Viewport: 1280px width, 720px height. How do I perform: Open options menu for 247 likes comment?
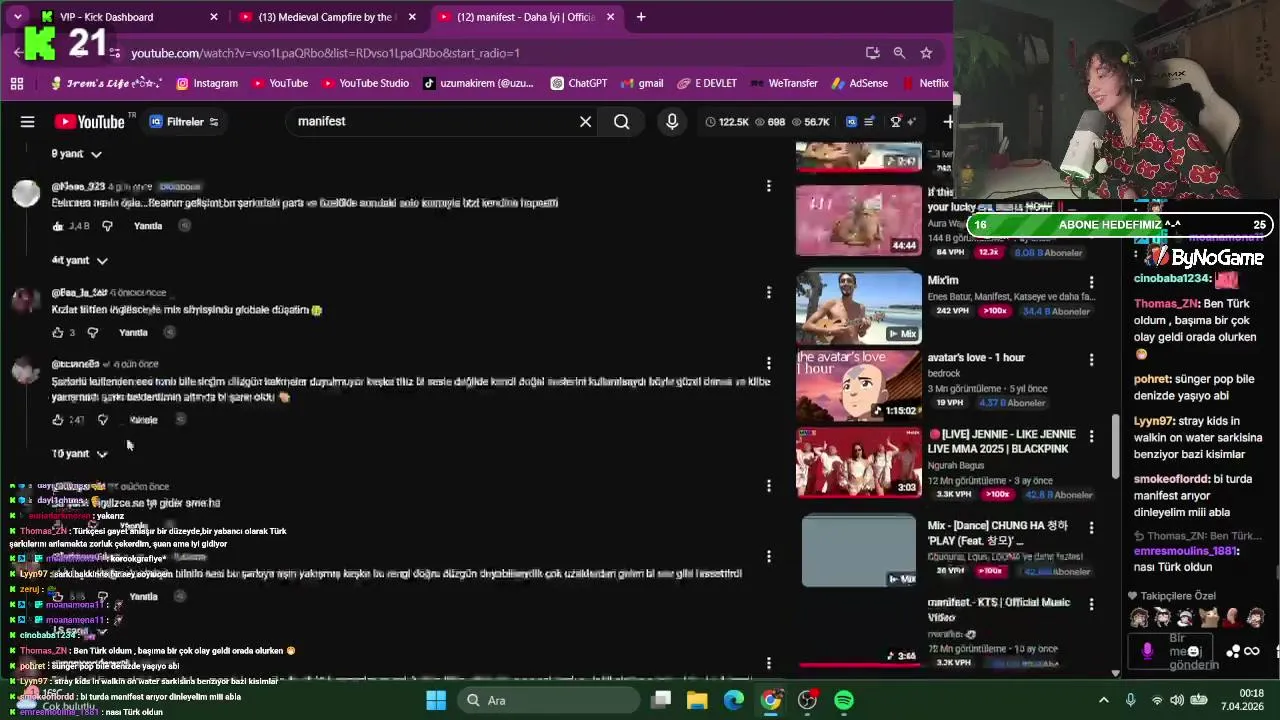pyautogui.click(x=768, y=363)
